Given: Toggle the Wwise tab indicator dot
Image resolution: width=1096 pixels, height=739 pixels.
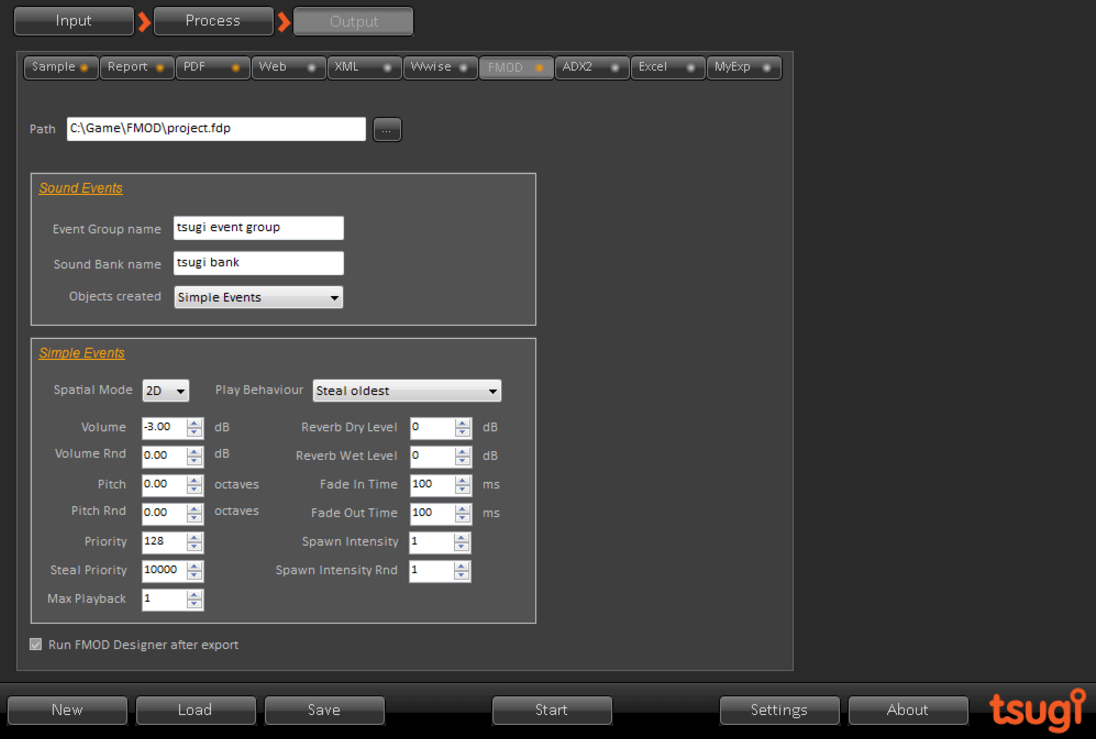Looking at the screenshot, I should 463,68.
